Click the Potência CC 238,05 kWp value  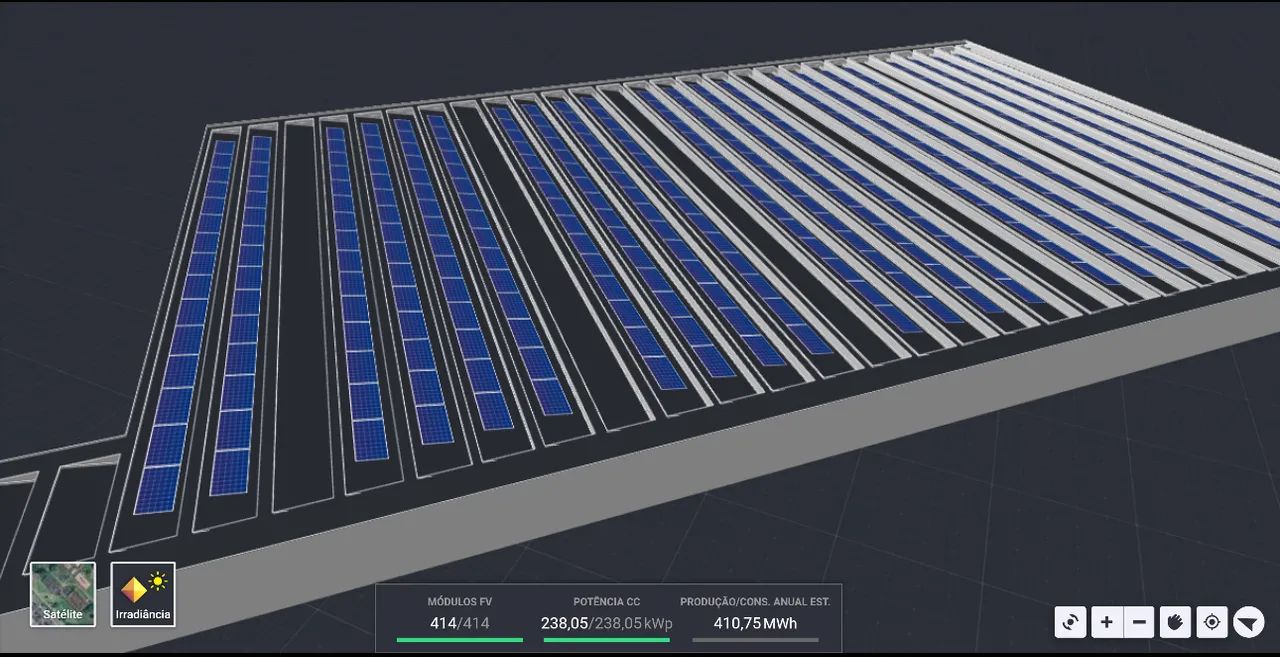(x=607, y=623)
